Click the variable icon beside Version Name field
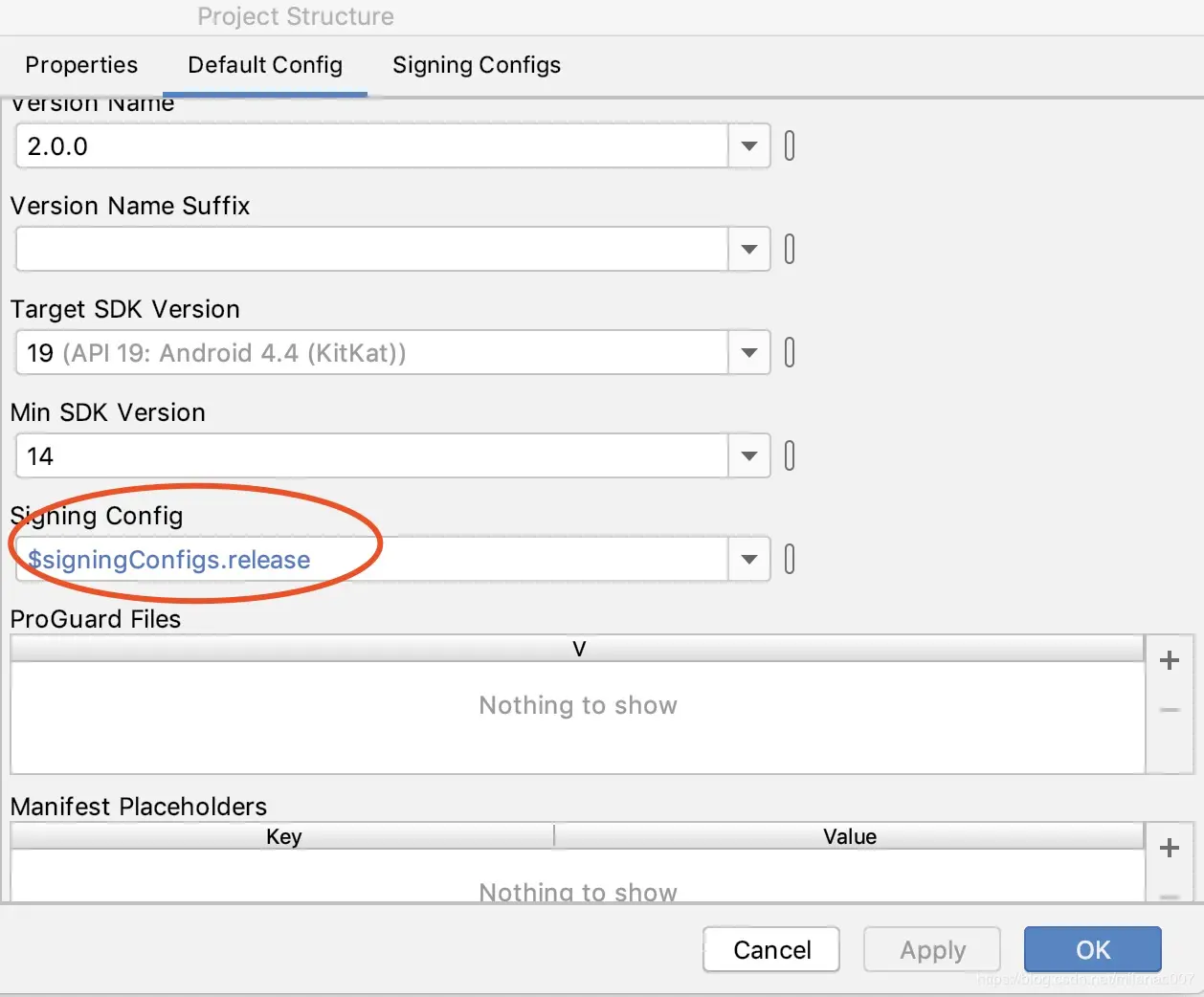Viewport: 1204px width, 997px height. click(x=790, y=146)
